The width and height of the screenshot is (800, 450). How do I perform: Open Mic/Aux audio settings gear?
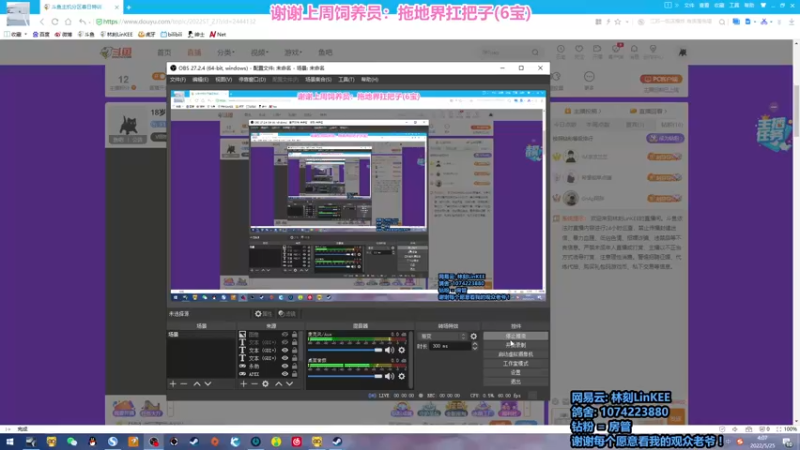coord(402,350)
